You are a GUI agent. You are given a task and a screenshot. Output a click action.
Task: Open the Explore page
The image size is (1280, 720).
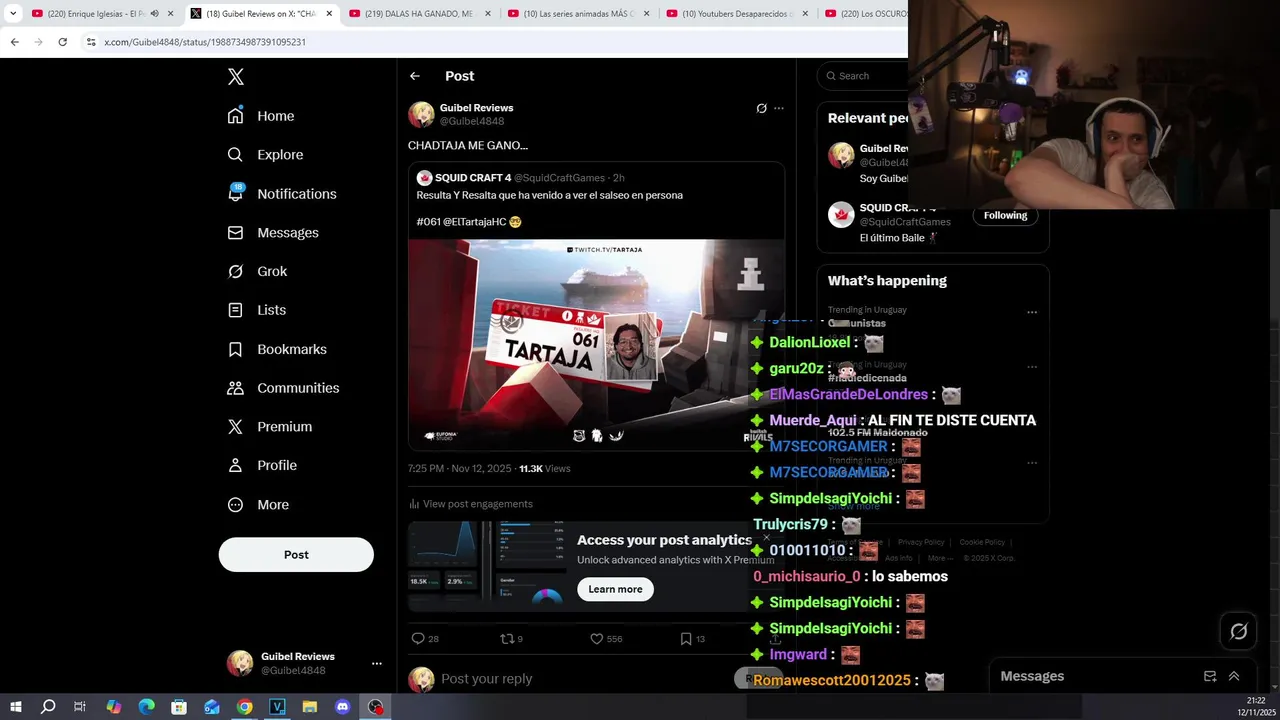click(265, 155)
